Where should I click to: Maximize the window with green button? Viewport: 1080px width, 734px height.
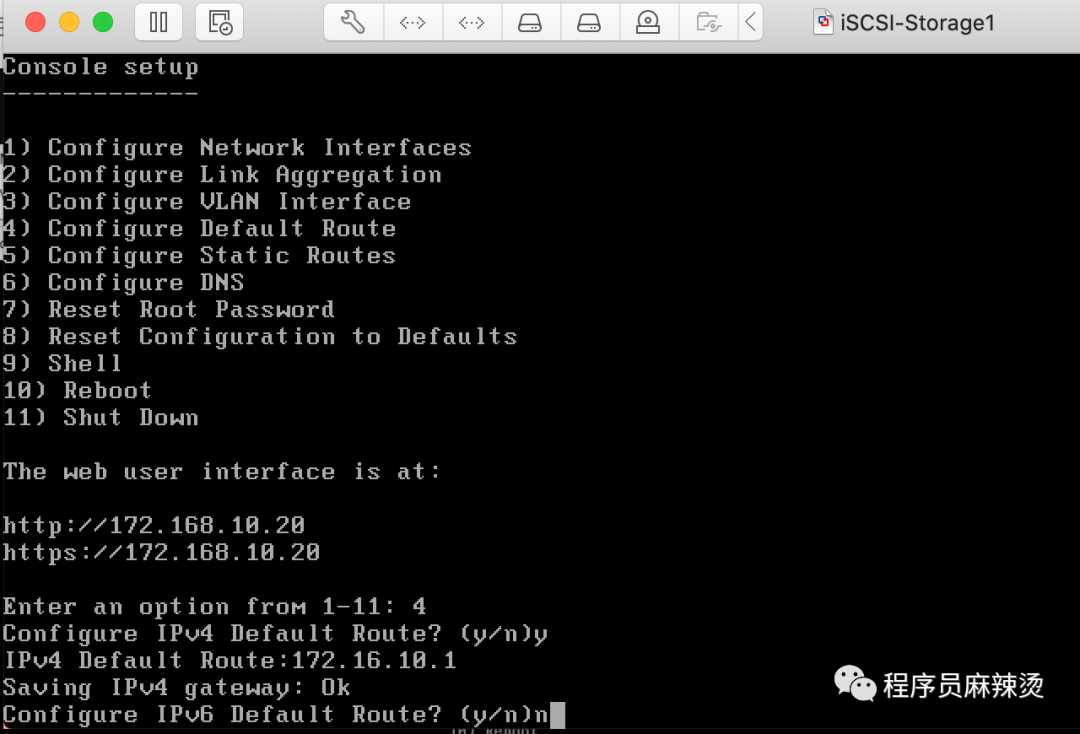click(103, 22)
